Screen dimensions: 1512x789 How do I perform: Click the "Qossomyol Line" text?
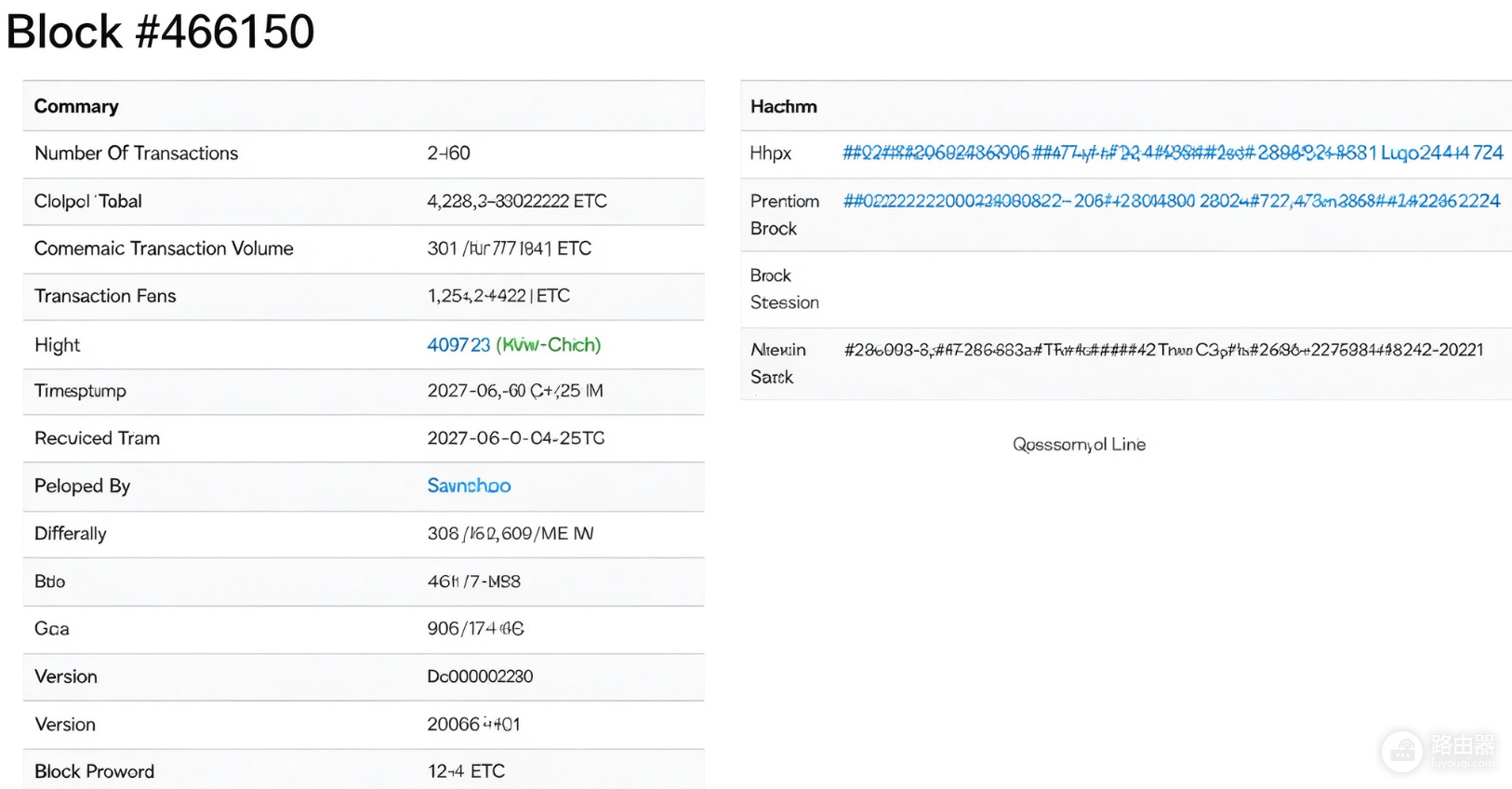pyautogui.click(x=1079, y=445)
